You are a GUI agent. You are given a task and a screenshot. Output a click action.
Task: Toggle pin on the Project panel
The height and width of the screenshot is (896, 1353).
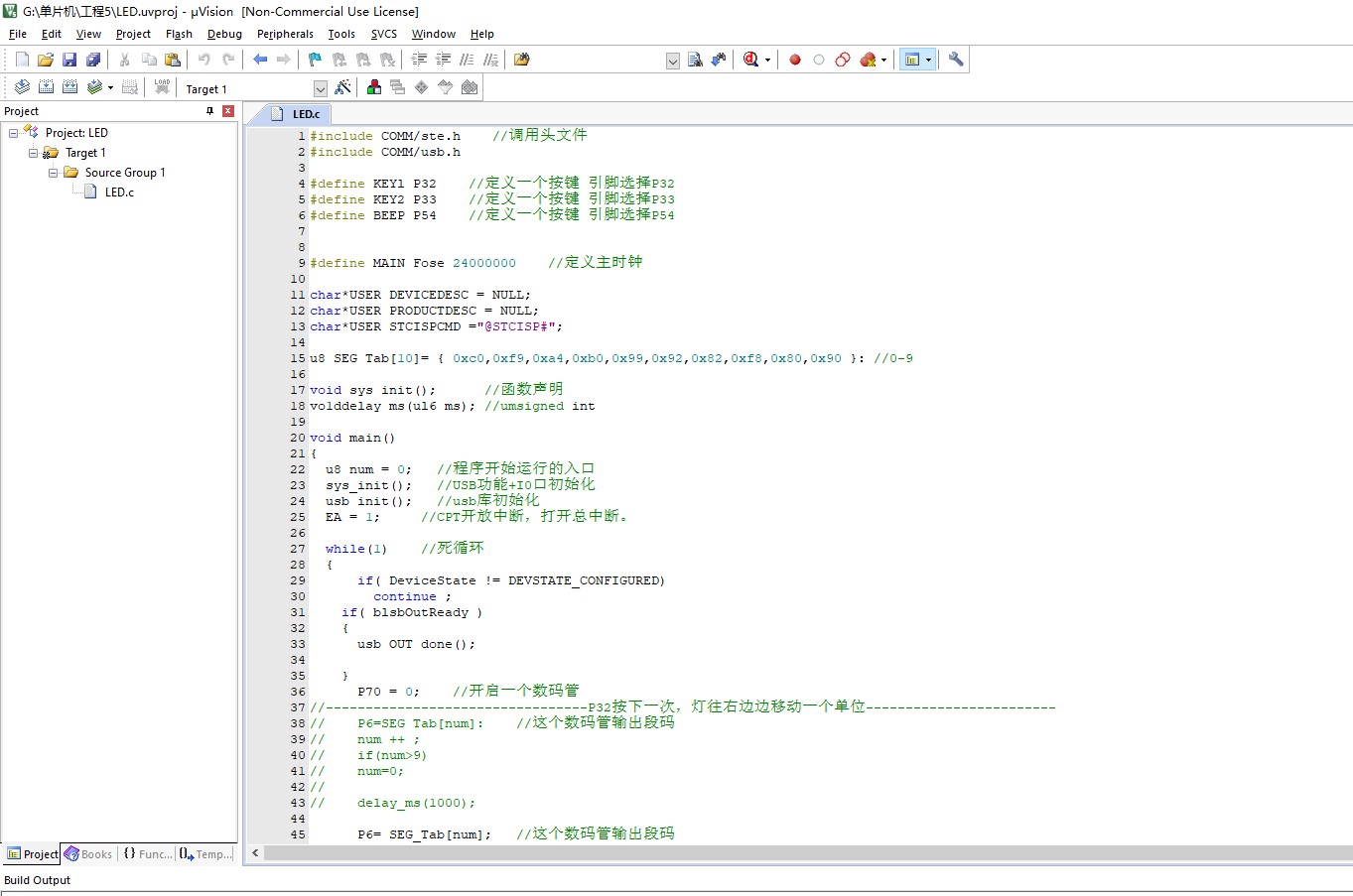pyautogui.click(x=210, y=111)
